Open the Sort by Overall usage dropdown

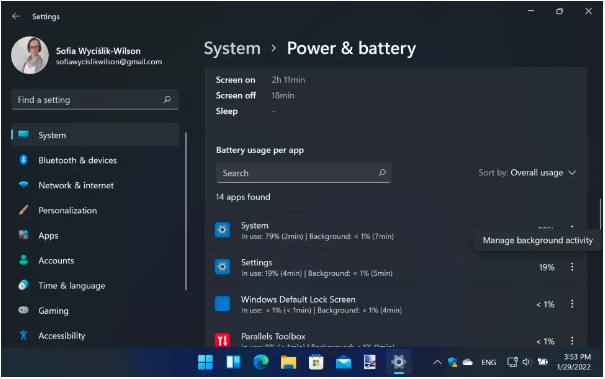pyautogui.click(x=527, y=173)
